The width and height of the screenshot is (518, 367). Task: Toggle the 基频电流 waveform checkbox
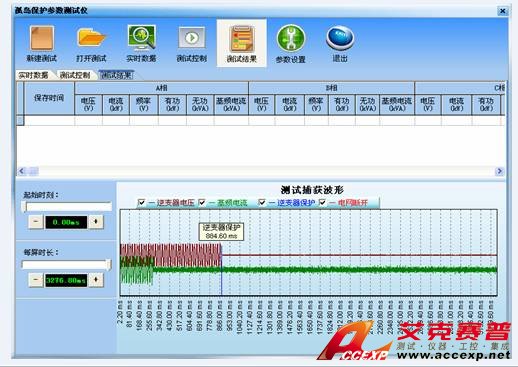(x=201, y=202)
